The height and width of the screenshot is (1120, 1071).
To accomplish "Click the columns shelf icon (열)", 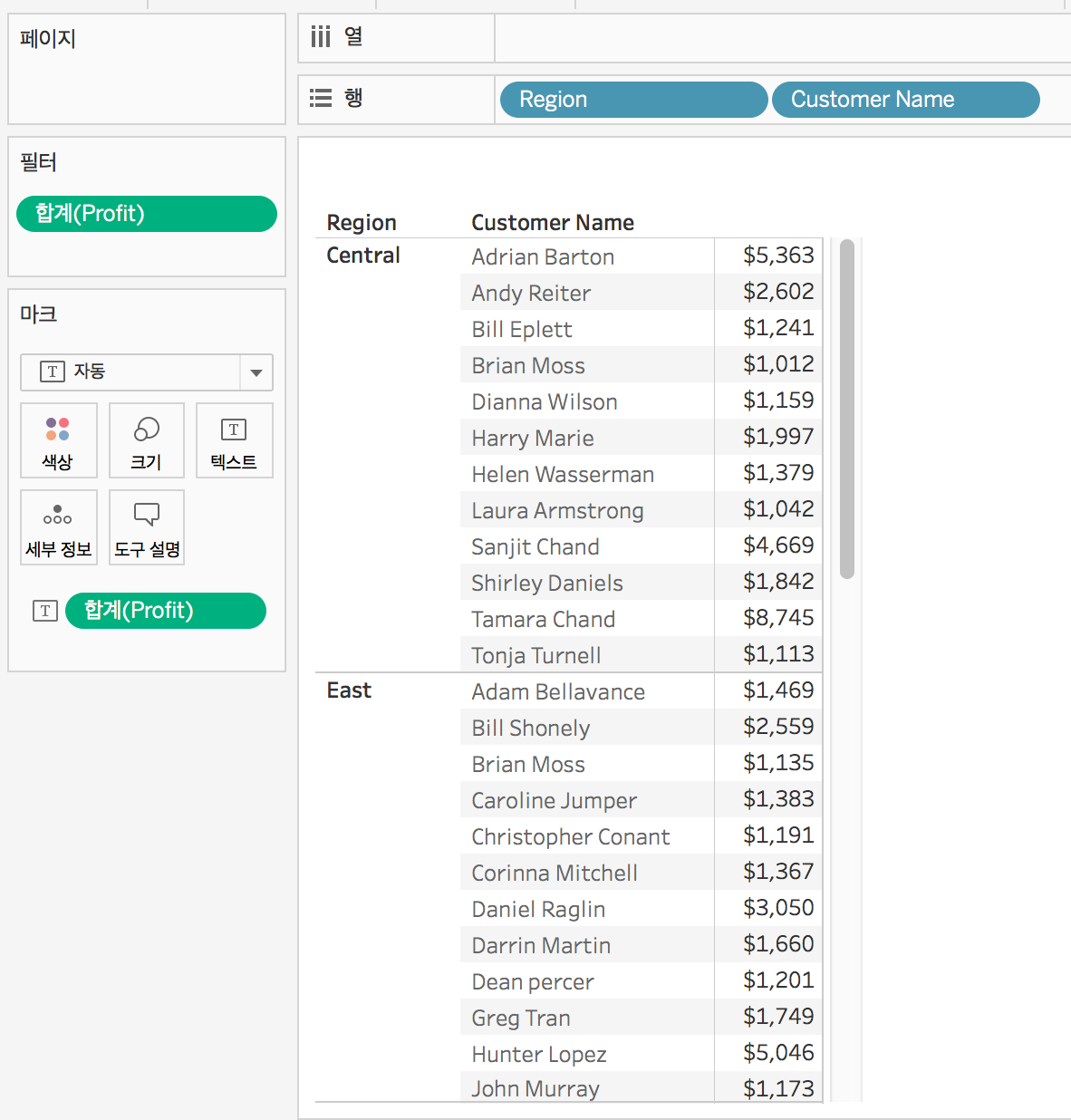I will 321,36.
